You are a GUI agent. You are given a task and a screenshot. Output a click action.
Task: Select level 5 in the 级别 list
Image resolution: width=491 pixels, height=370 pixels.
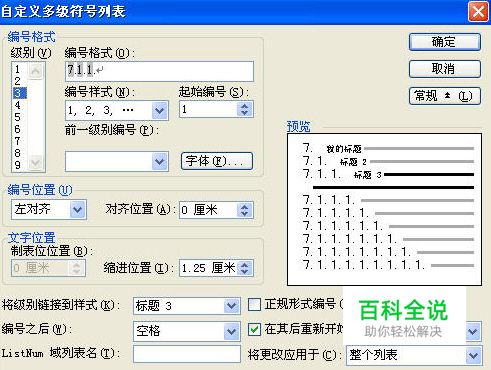17,117
